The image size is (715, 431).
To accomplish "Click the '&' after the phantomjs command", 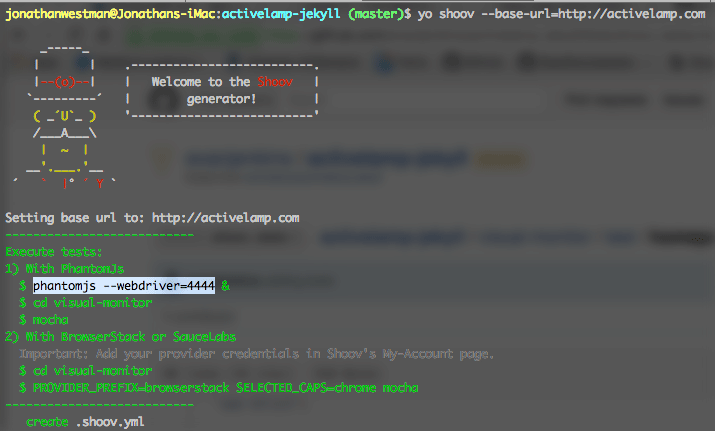I will [225, 286].
